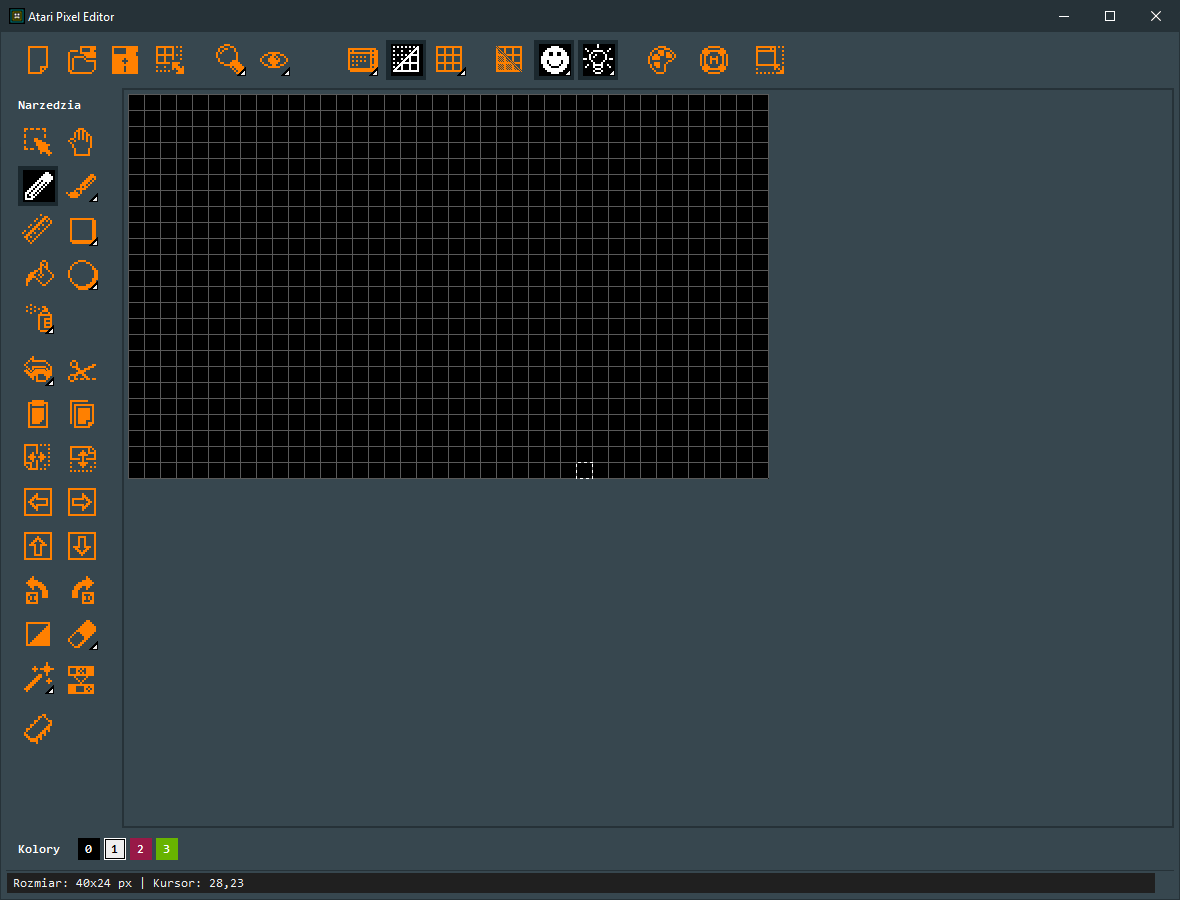
Task: Open the magnifier zoom options
Action: coord(230,59)
